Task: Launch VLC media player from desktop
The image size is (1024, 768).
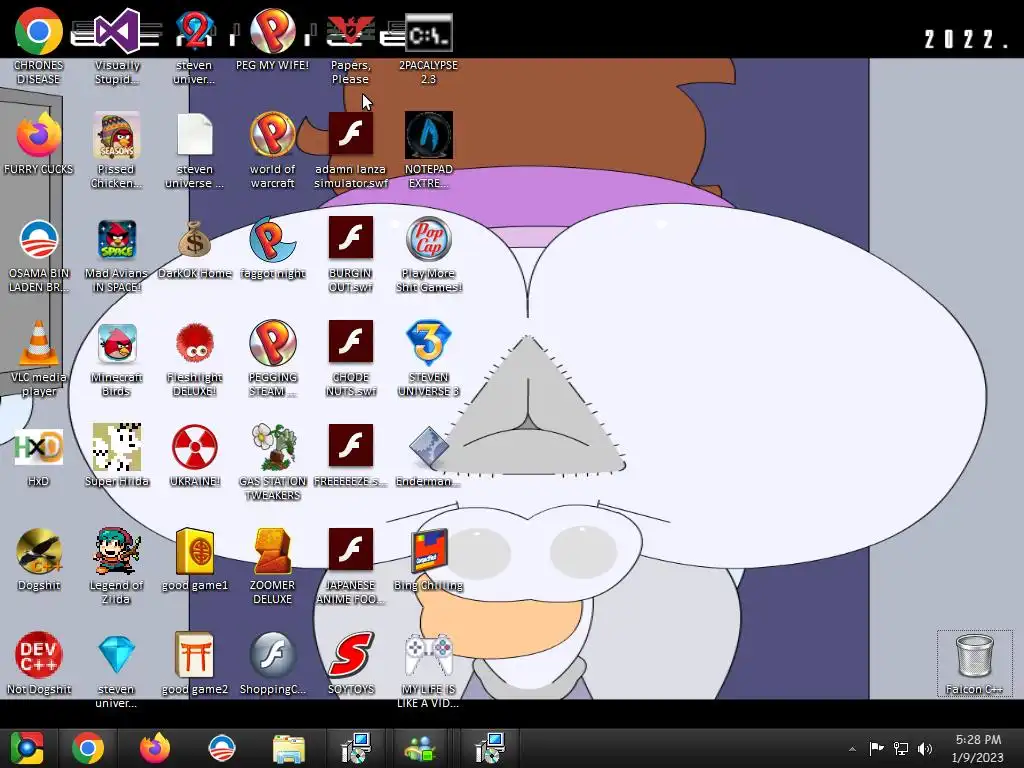Action: click(39, 342)
